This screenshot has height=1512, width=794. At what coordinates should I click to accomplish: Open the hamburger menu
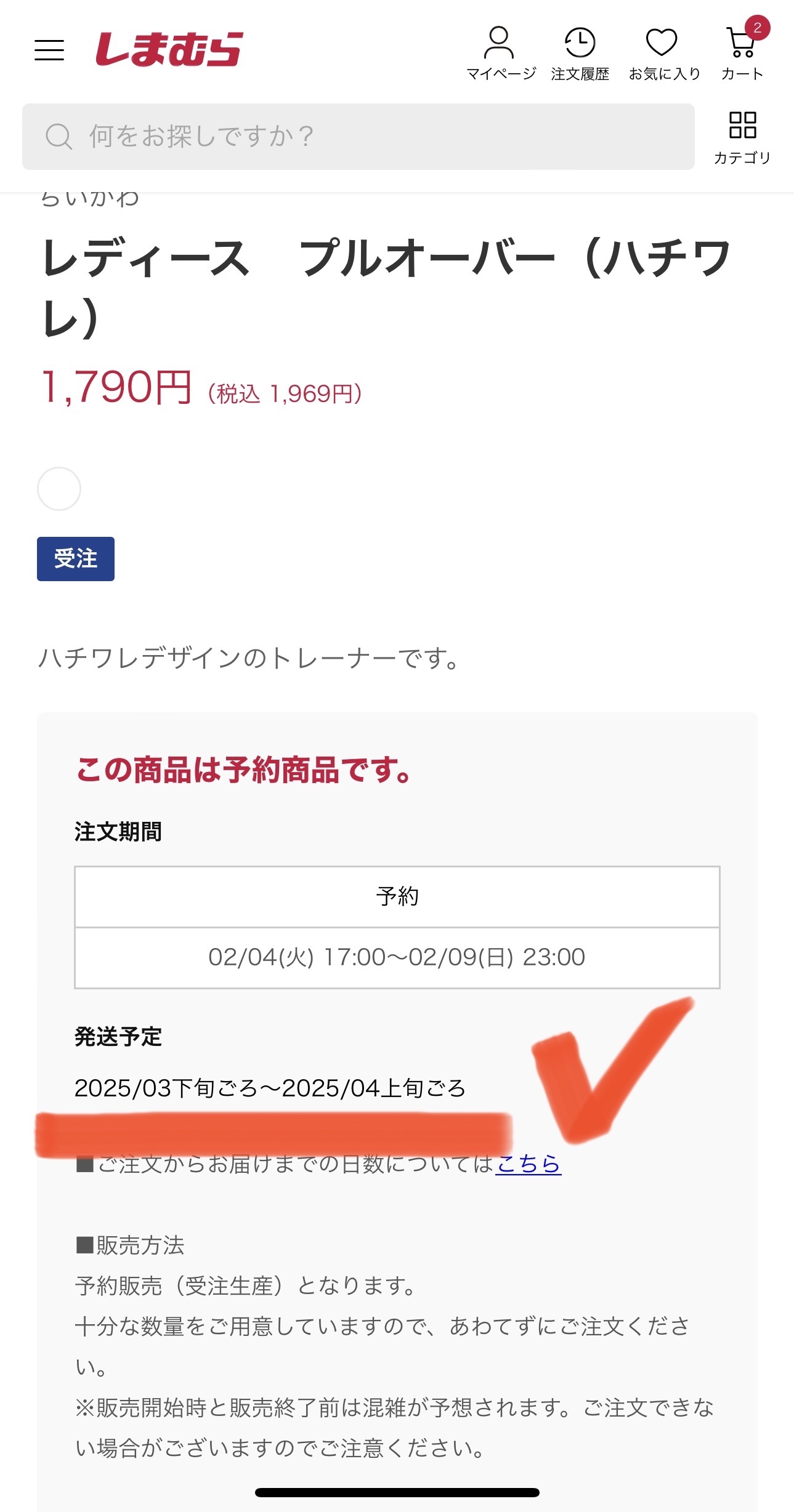[49, 50]
